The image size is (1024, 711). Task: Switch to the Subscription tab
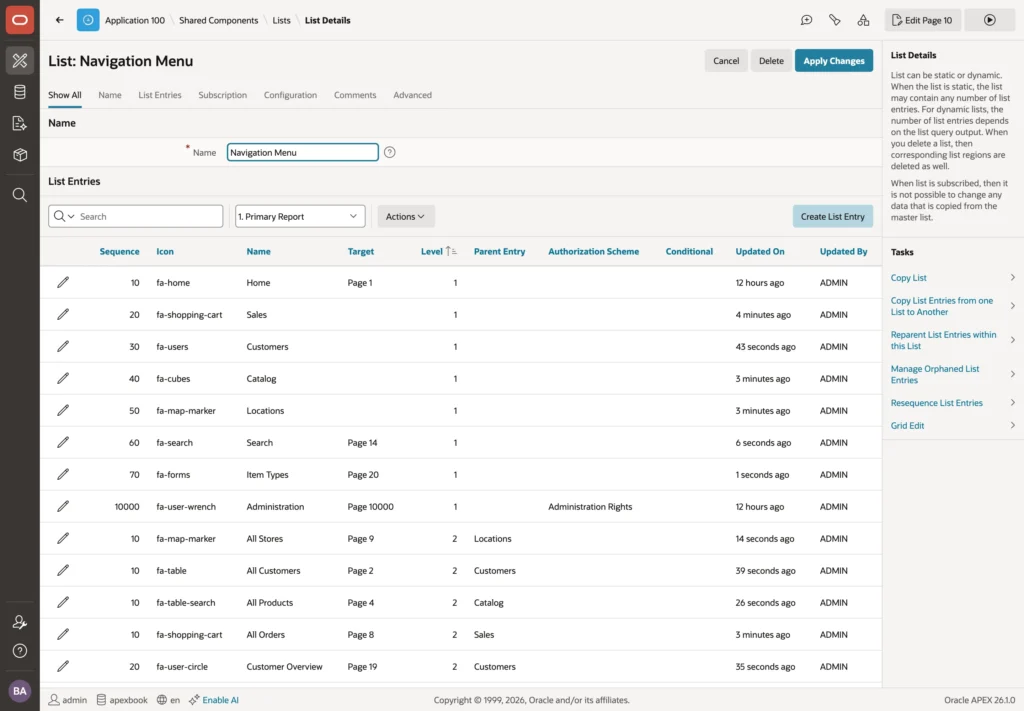pyautogui.click(x=223, y=95)
